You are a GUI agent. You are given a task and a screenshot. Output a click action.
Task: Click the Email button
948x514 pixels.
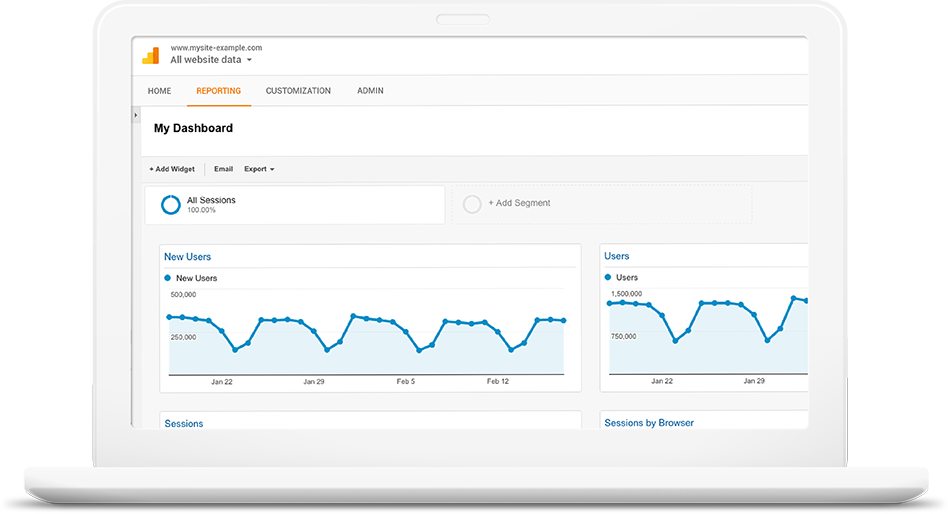point(223,169)
